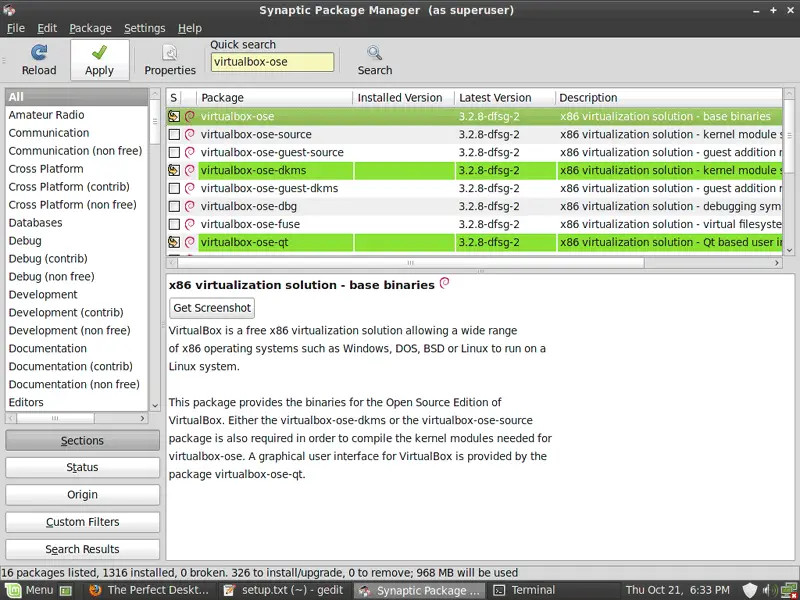Viewport: 800px width, 600px height.
Task: Select the Databases section
Action: point(77,222)
